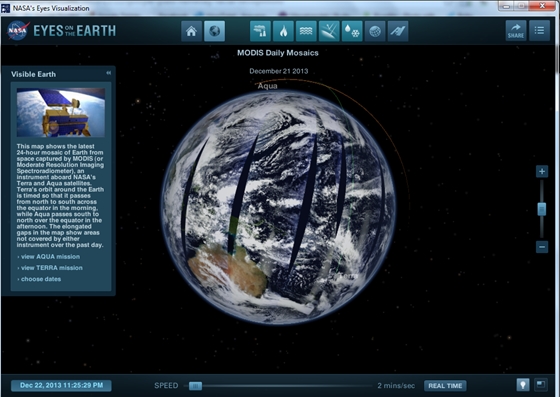Open the satellite missions icon
The width and height of the screenshot is (560, 397).
(398, 31)
